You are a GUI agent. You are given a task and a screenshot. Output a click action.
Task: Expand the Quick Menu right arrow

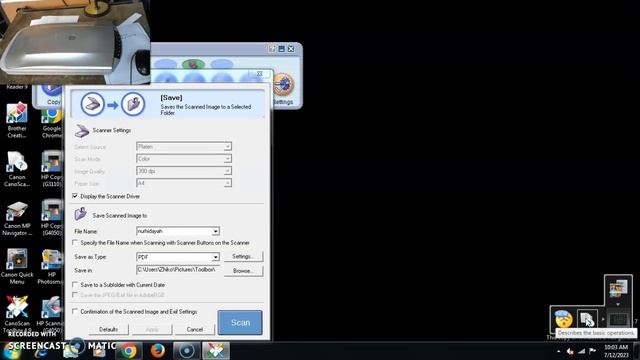603,319
